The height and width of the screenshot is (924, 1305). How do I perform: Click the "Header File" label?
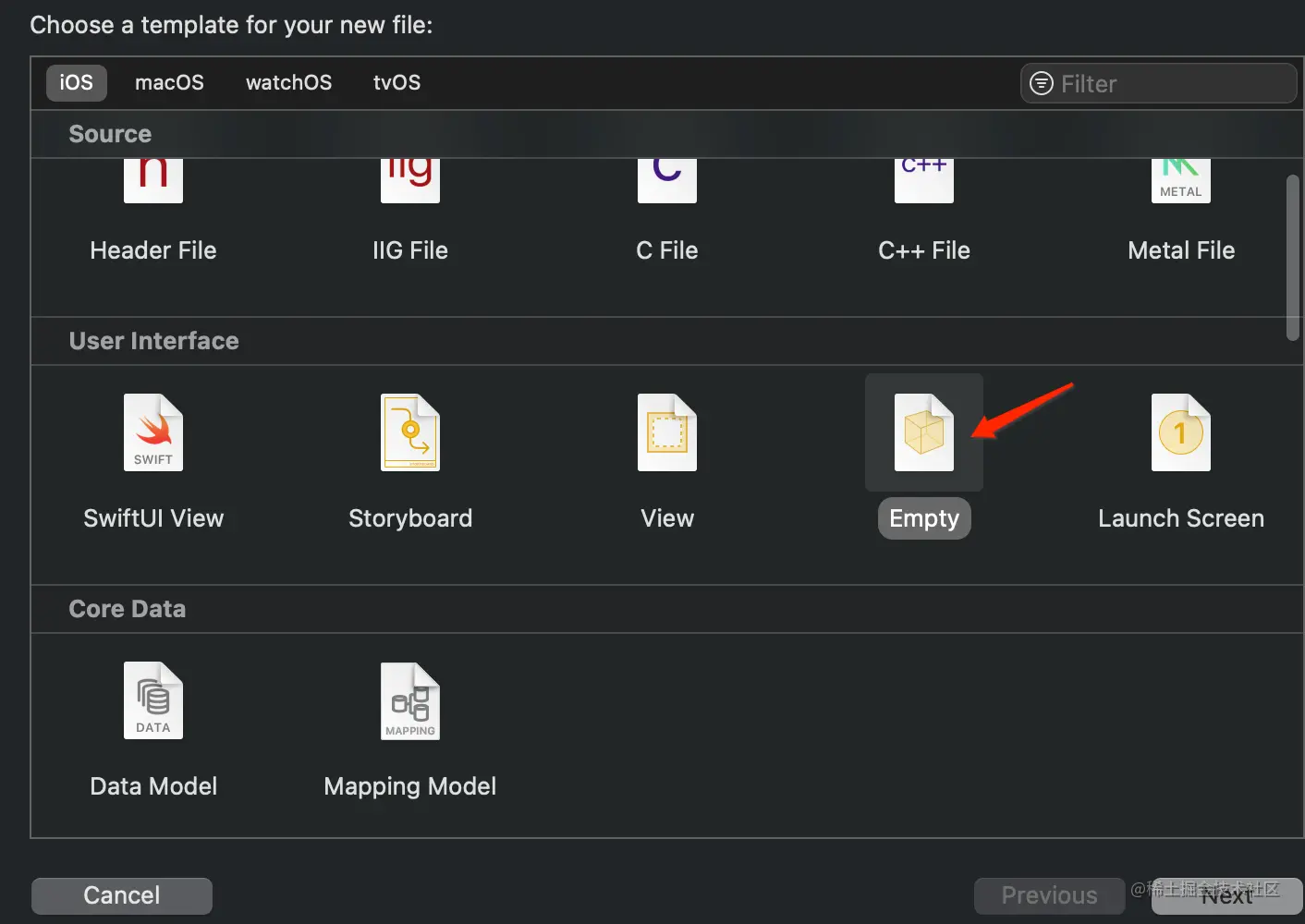tap(153, 250)
